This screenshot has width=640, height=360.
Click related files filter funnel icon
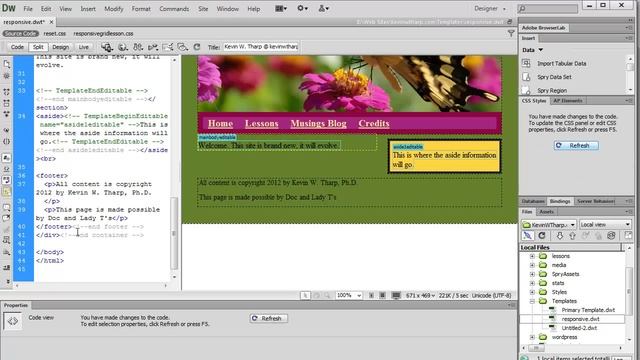click(x=511, y=33)
